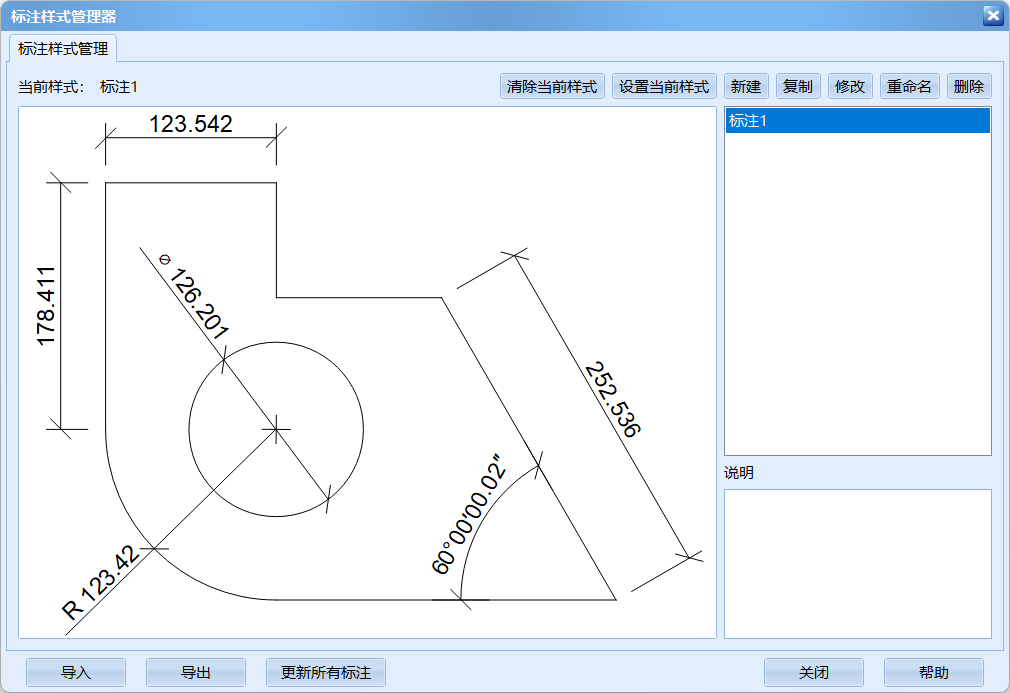Image resolution: width=1010 pixels, height=693 pixels.
Task: Click inside the 说明 description box
Action: [x=857, y=563]
